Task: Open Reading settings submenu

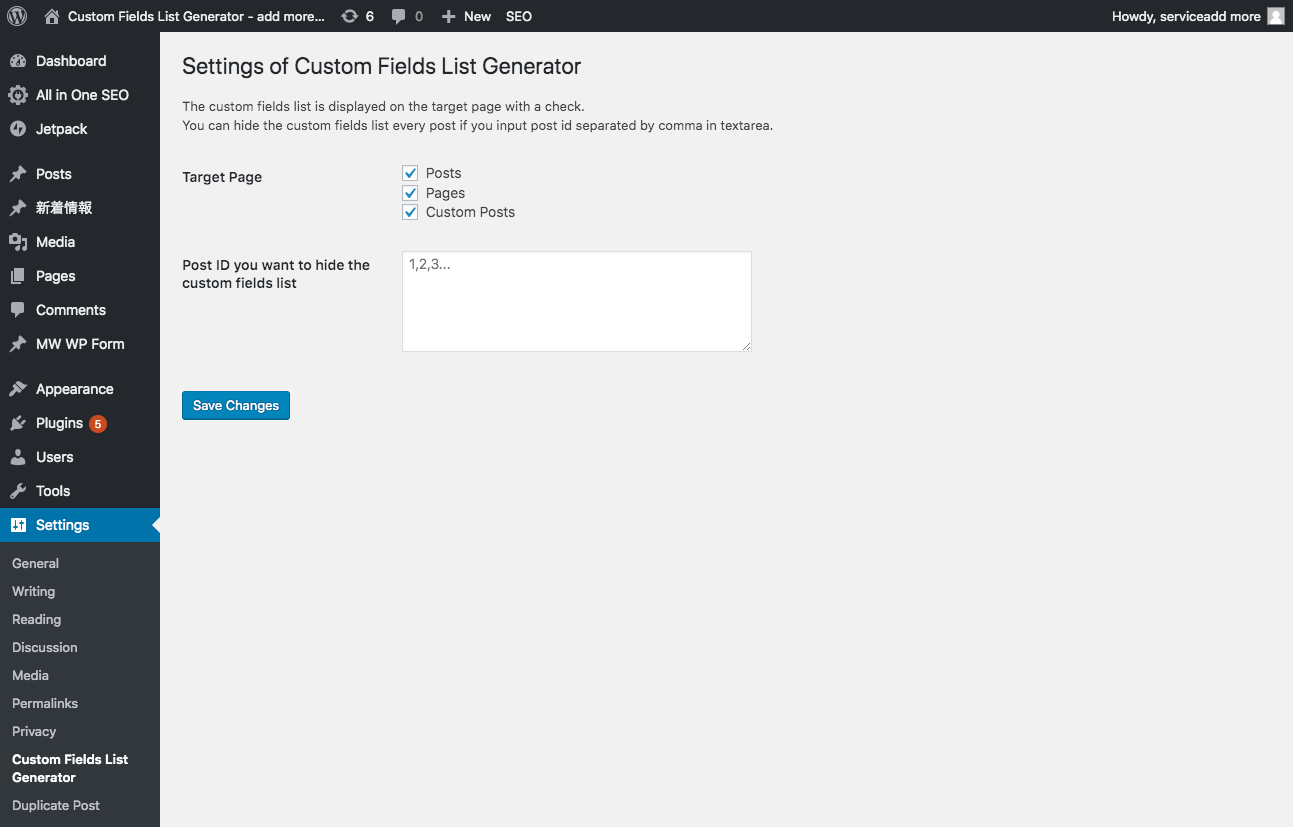Action: (37, 619)
